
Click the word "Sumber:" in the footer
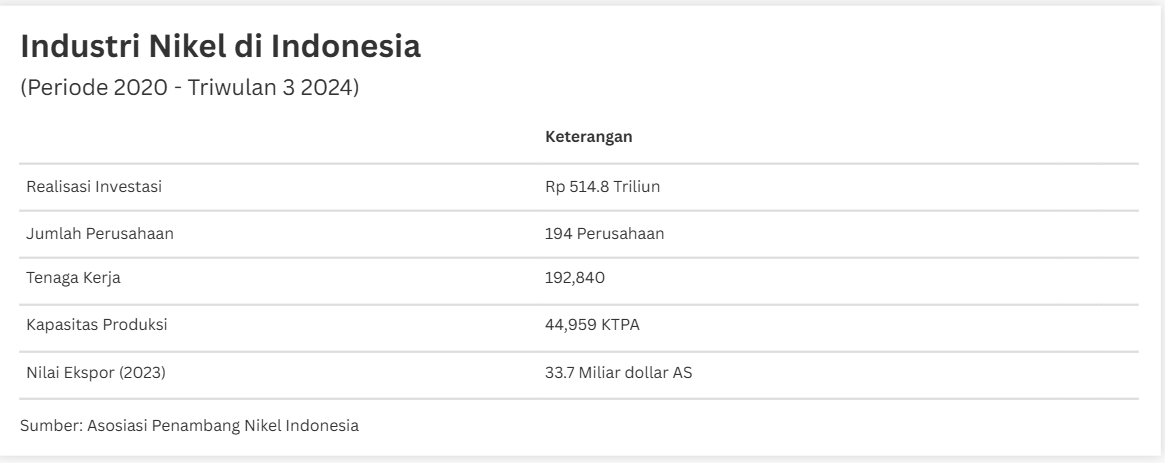pos(48,427)
